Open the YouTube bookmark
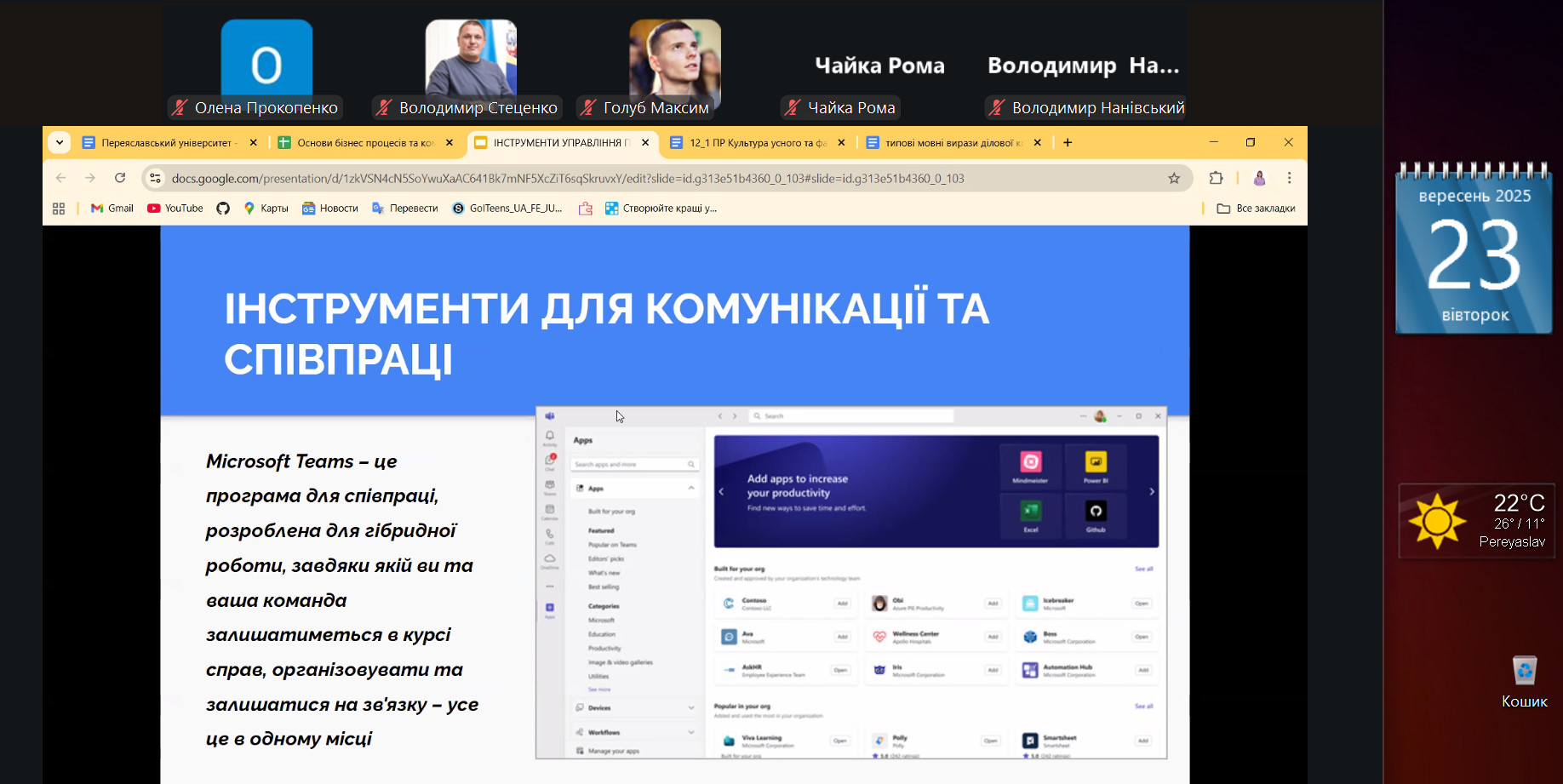1563x784 pixels. click(x=175, y=209)
